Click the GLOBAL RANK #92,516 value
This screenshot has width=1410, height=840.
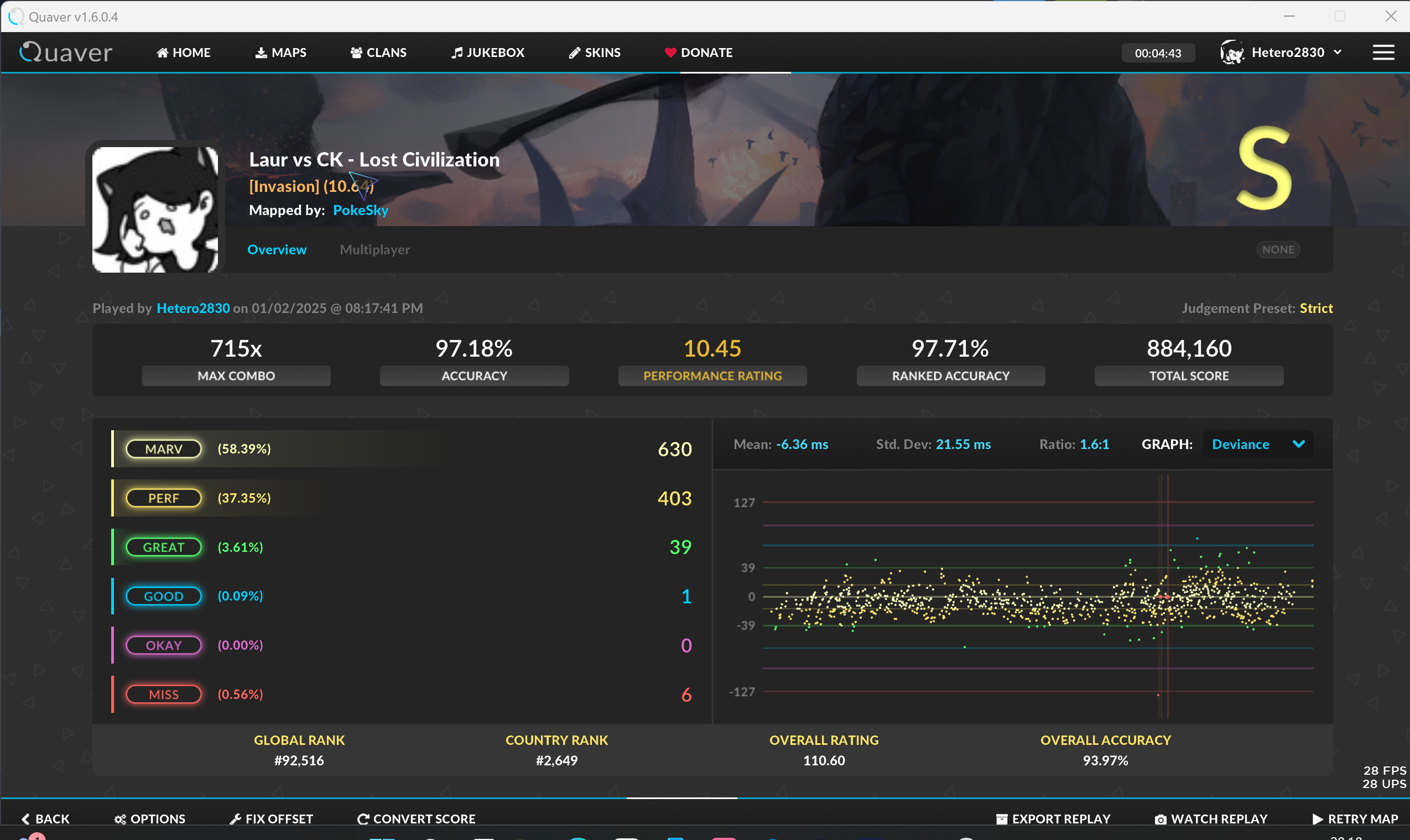tap(299, 760)
